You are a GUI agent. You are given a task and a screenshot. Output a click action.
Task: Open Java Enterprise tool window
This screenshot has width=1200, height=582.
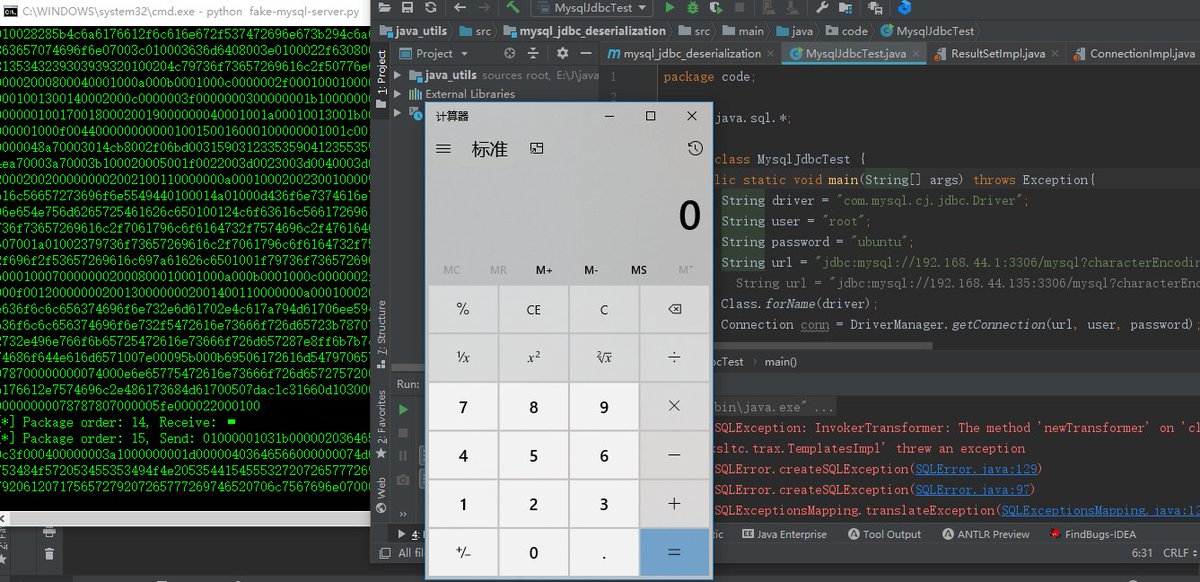tap(783, 534)
